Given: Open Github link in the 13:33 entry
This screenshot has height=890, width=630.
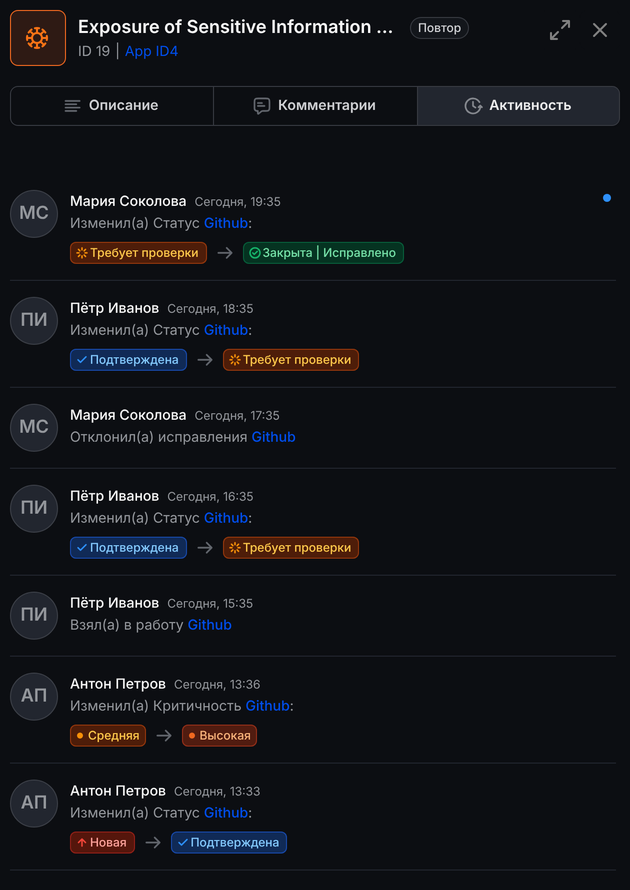Looking at the screenshot, I should (x=226, y=813).
